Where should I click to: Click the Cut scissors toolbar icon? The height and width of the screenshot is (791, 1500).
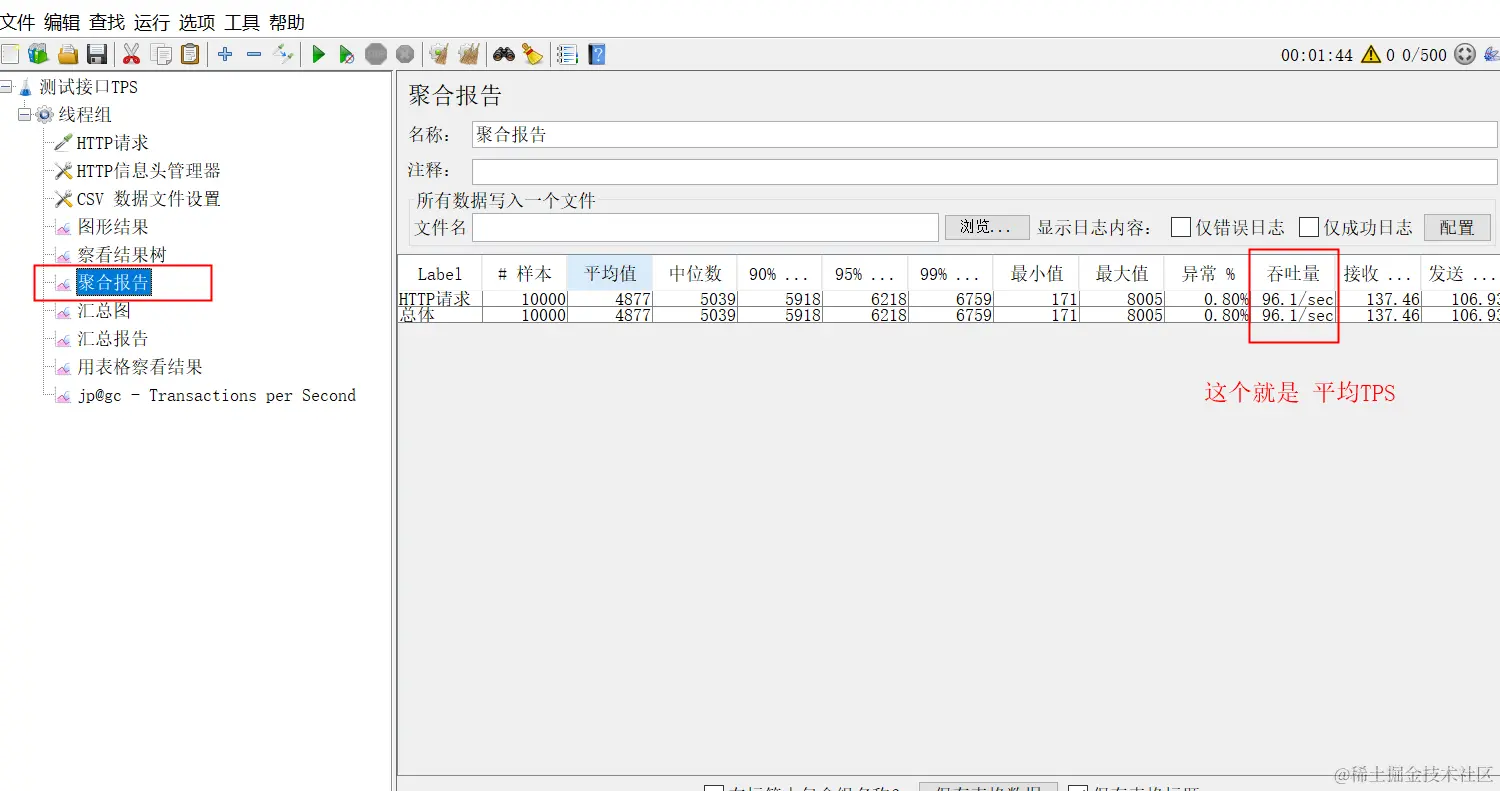(x=131, y=54)
